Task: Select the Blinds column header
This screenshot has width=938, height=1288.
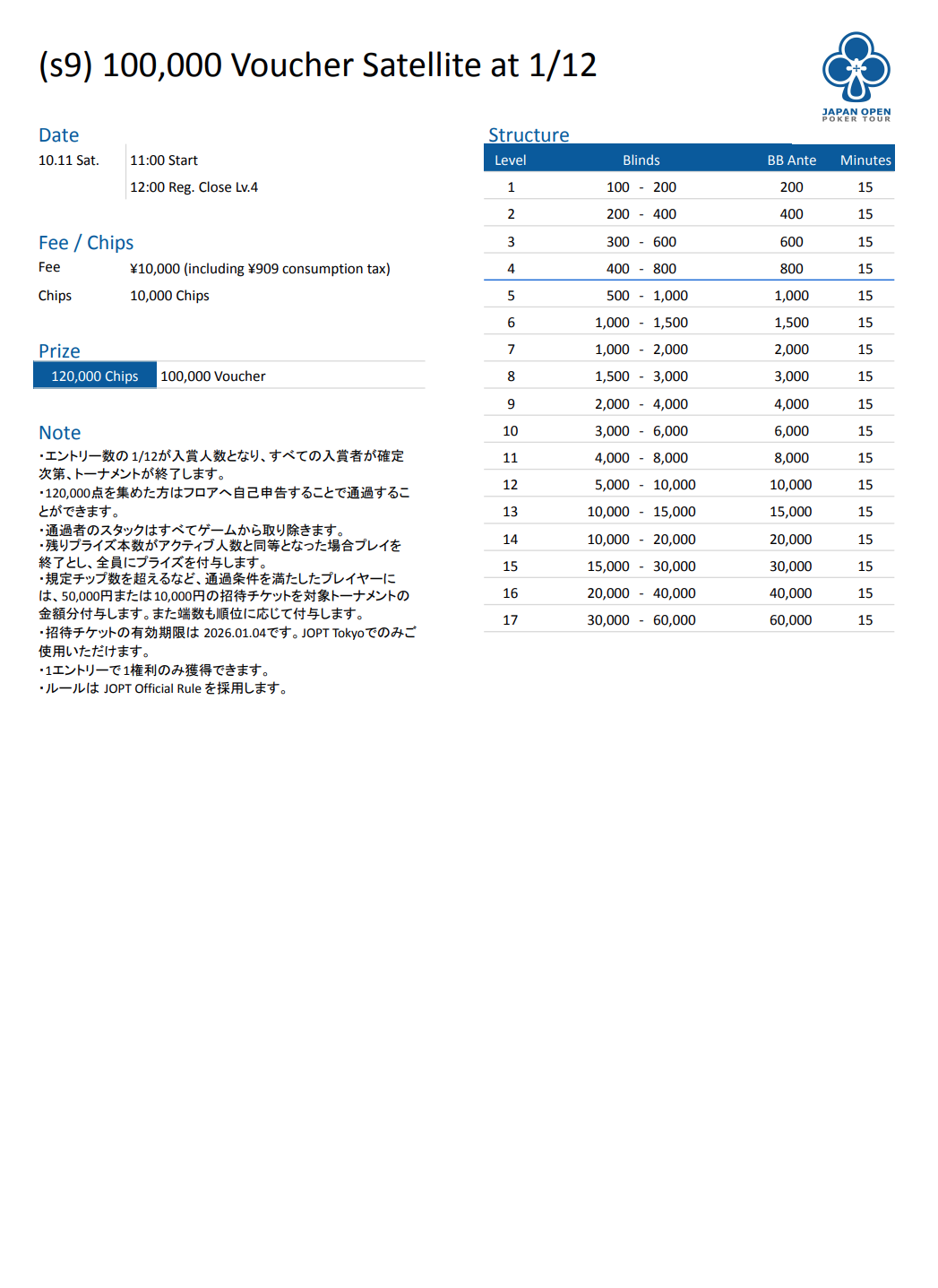Action: point(641,160)
